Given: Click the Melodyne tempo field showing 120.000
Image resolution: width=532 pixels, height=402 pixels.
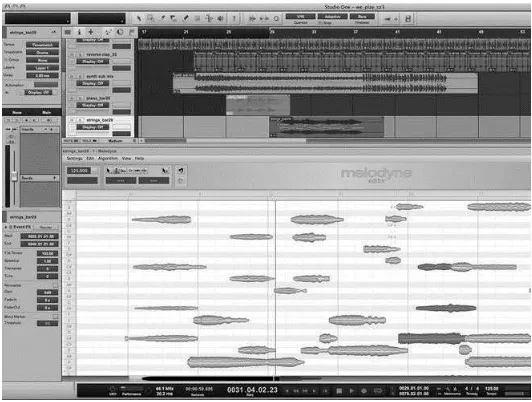Looking at the screenshot, I should (79, 171).
